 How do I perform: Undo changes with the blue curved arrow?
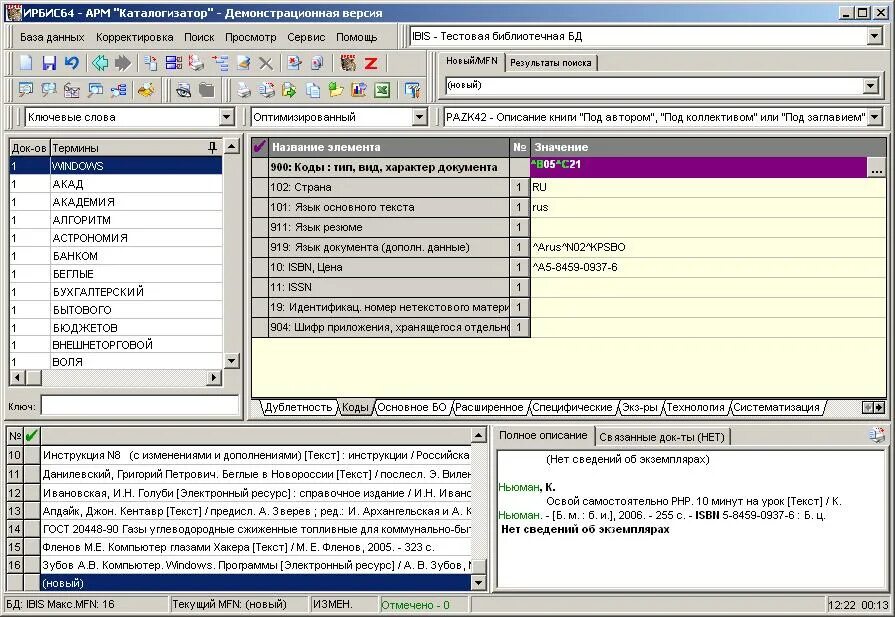(x=72, y=63)
